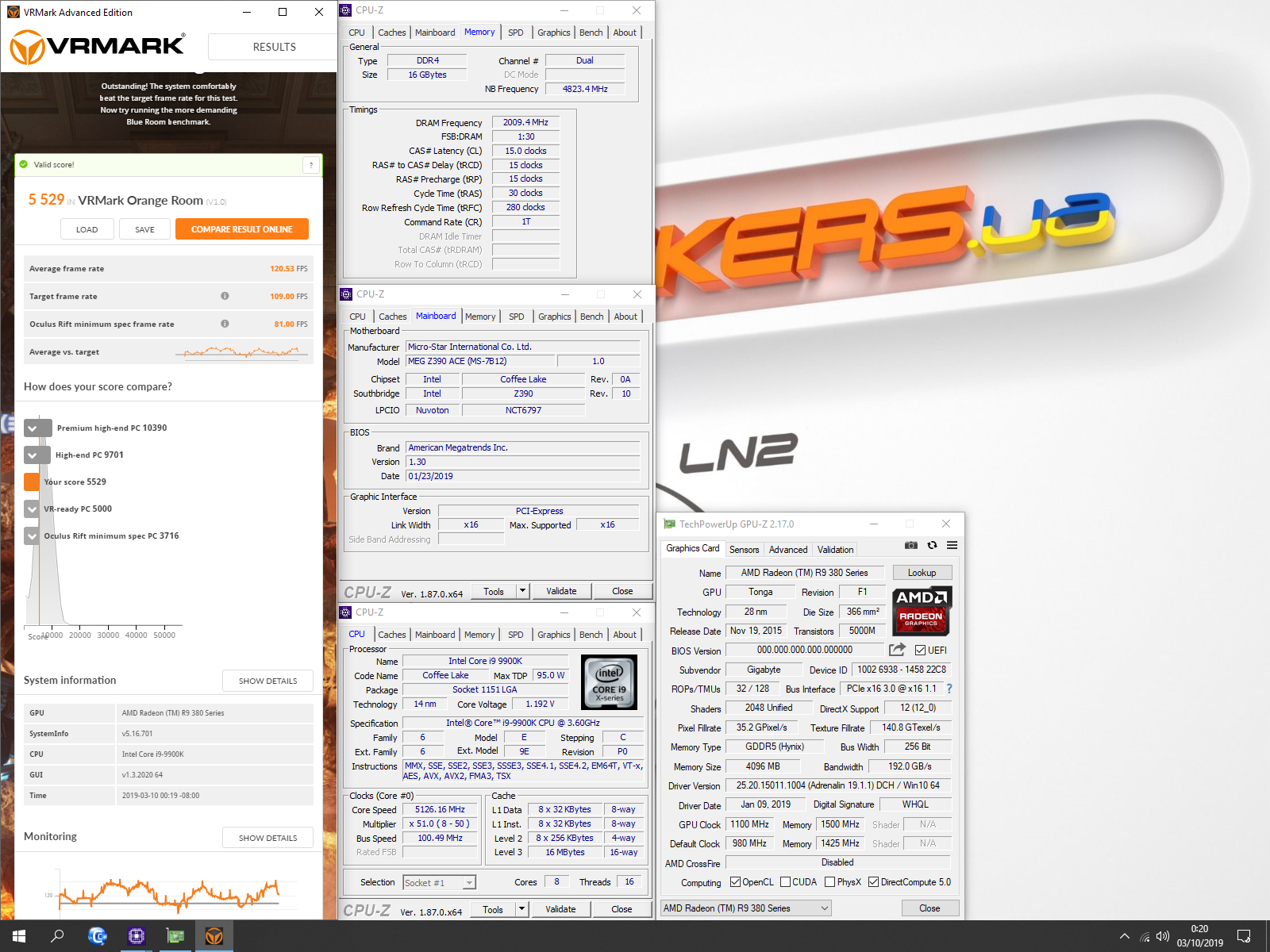The width and height of the screenshot is (1270, 952).
Task: Show info for Oculus Rift minimum spec frame rate
Action: [225, 324]
